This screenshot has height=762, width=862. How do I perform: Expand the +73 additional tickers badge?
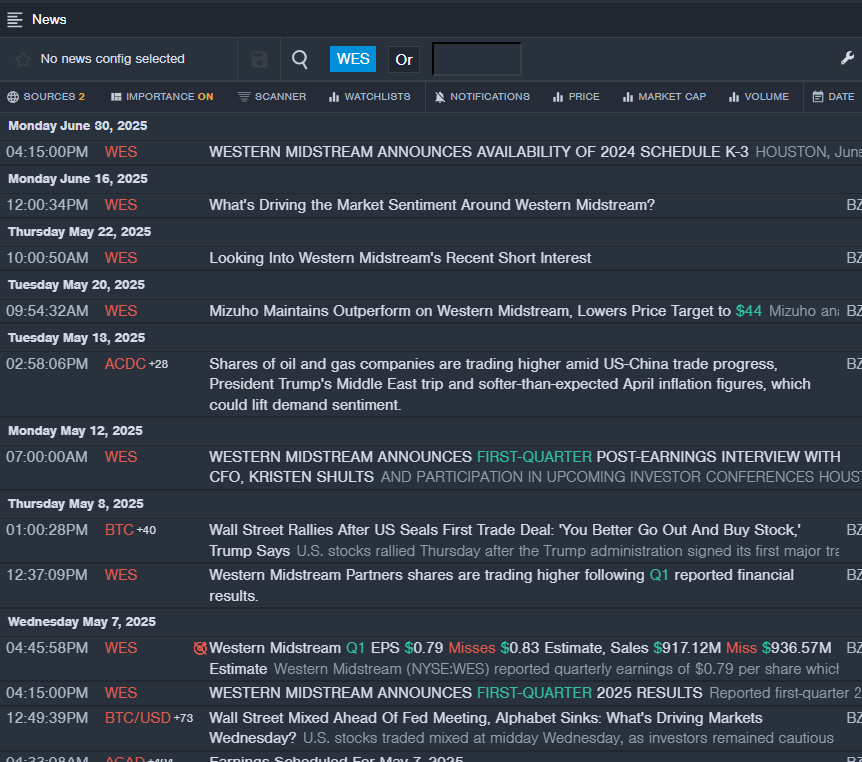tap(183, 718)
